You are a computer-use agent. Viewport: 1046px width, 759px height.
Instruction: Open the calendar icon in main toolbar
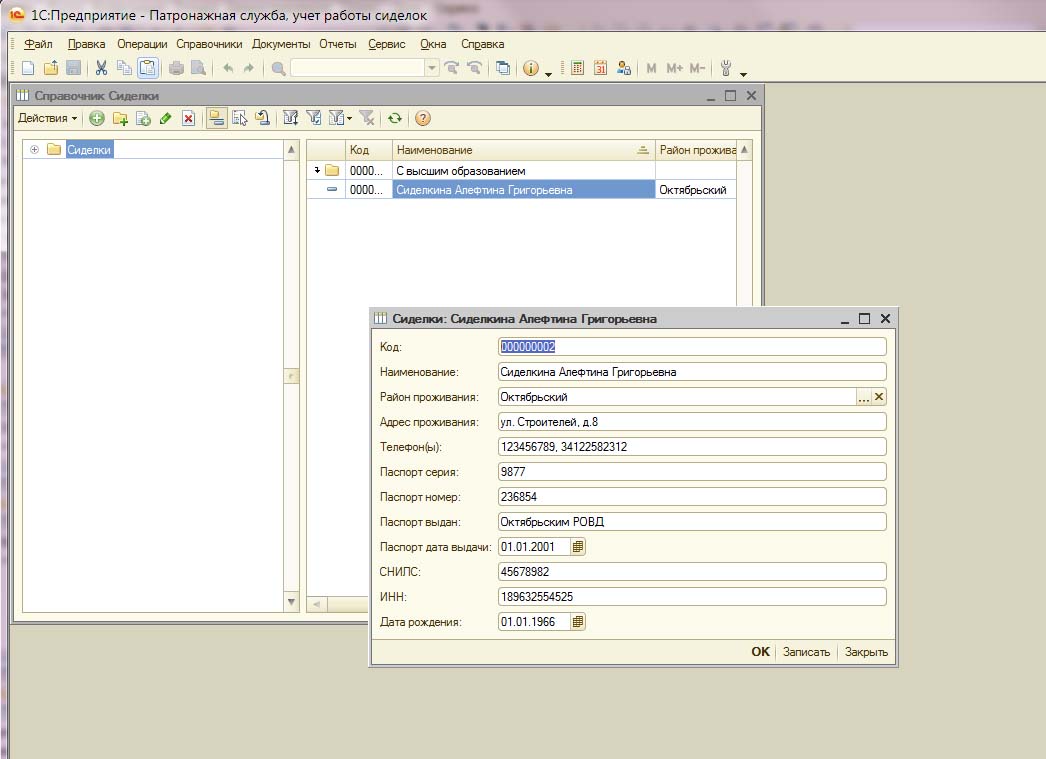(x=601, y=68)
